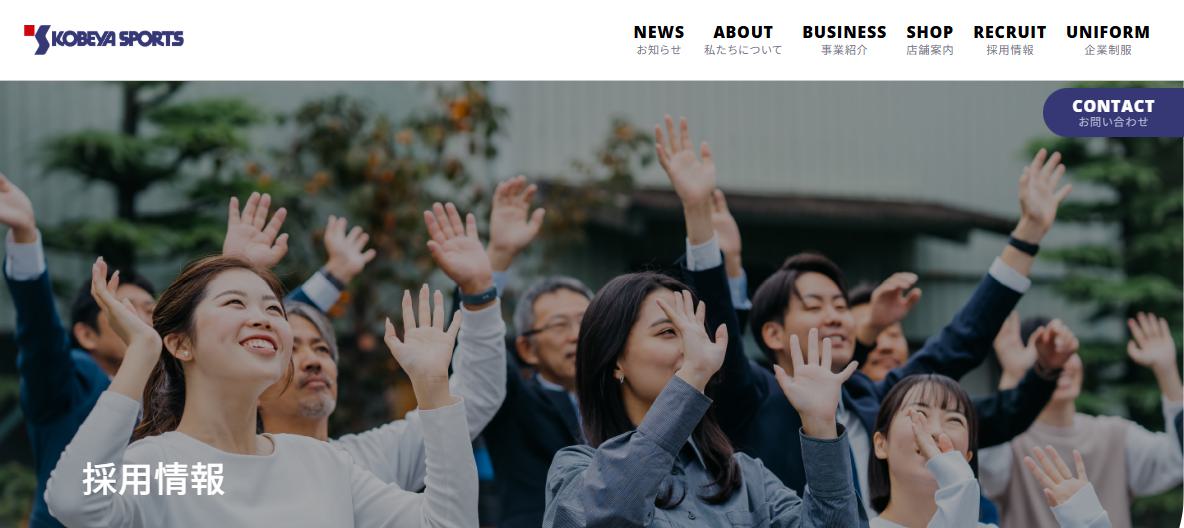
Task: Click the 採用情報 heading on hero image
Action: coord(153,479)
